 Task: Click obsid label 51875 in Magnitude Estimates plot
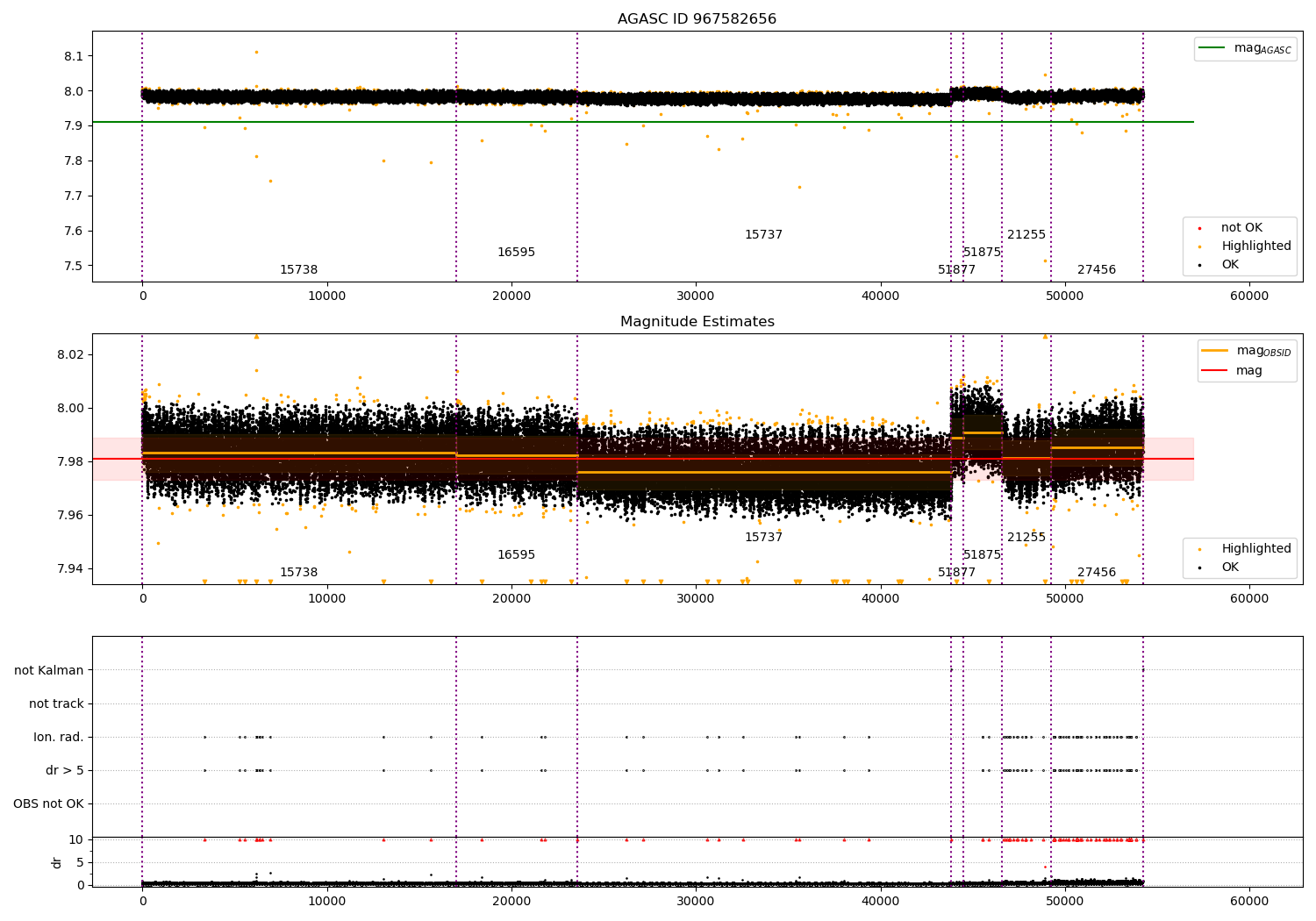[982, 555]
